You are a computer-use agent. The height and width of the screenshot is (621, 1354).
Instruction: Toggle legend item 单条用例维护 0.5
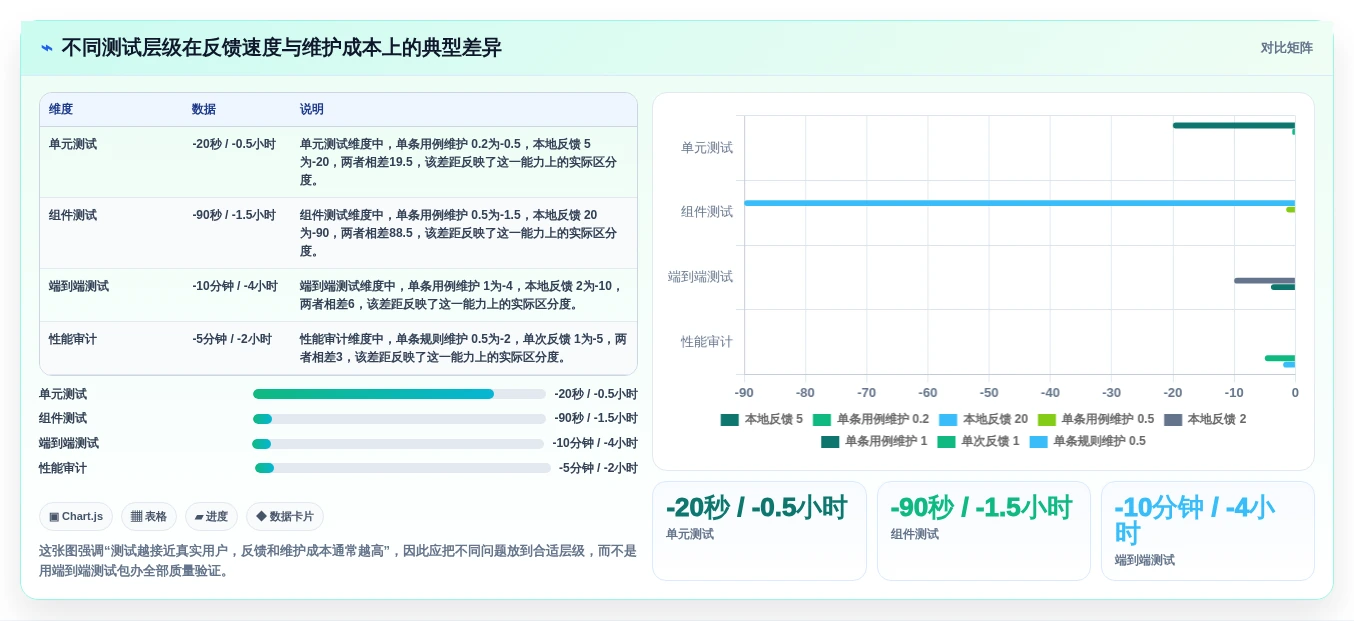pyautogui.click(x=1095, y=420)
